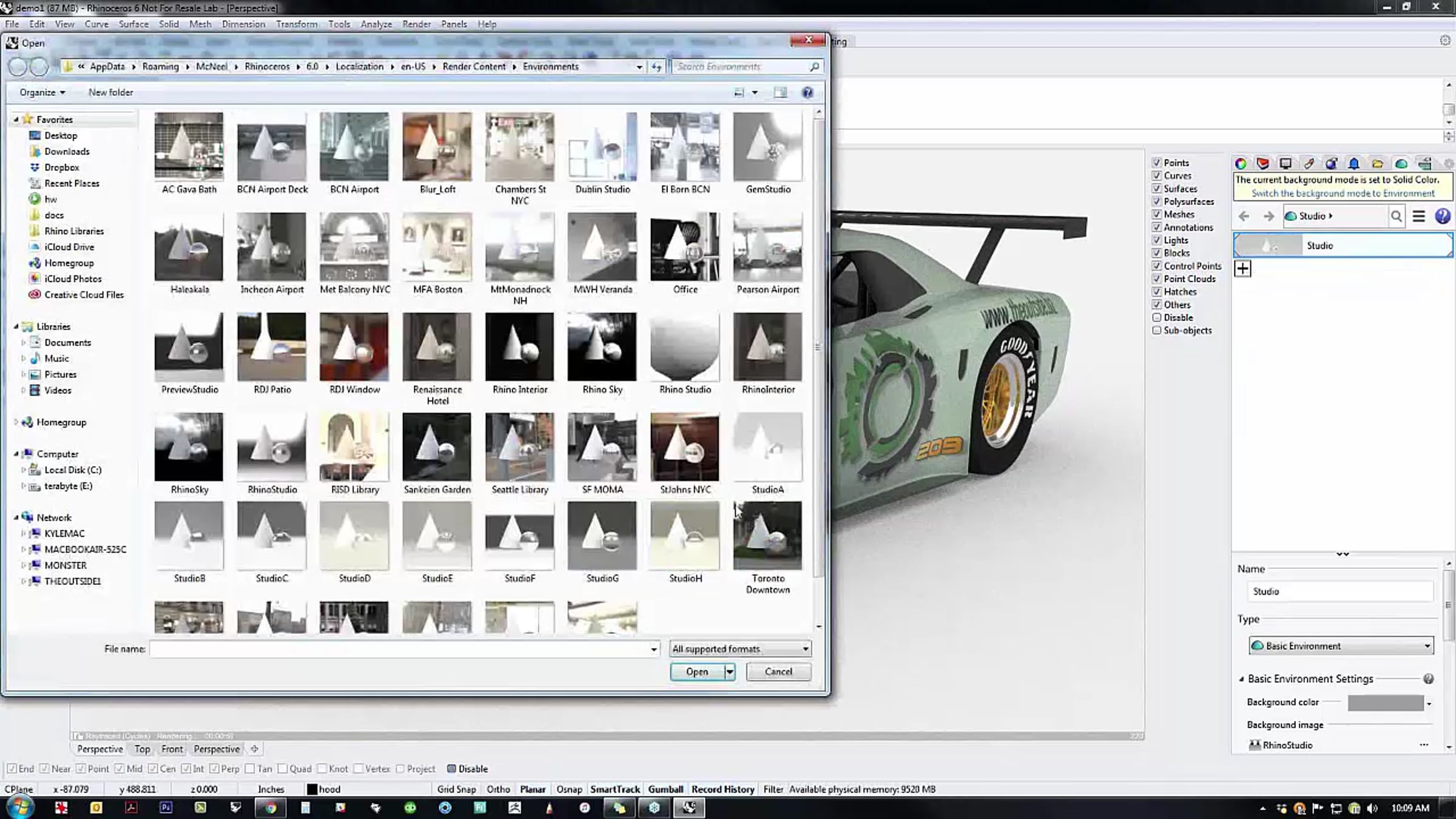This screenshot has height=819, width=1456.
Task: Click the Rhino icon in the taskbar
Action: (689, 807)
